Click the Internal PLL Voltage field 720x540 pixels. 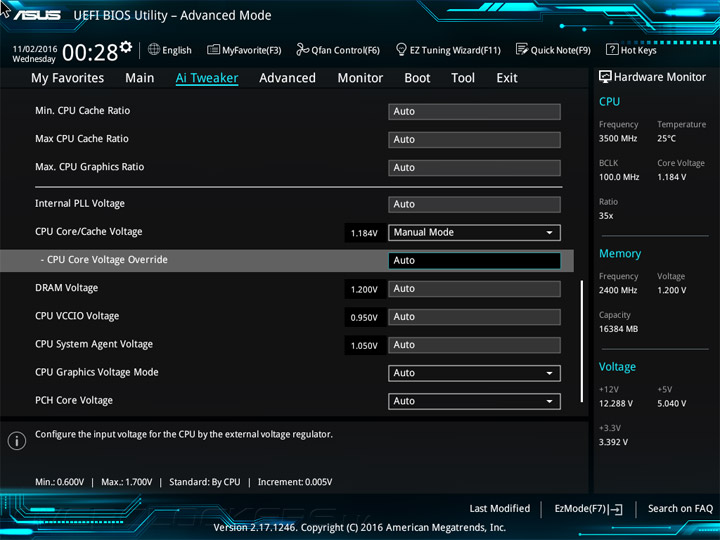474,204
